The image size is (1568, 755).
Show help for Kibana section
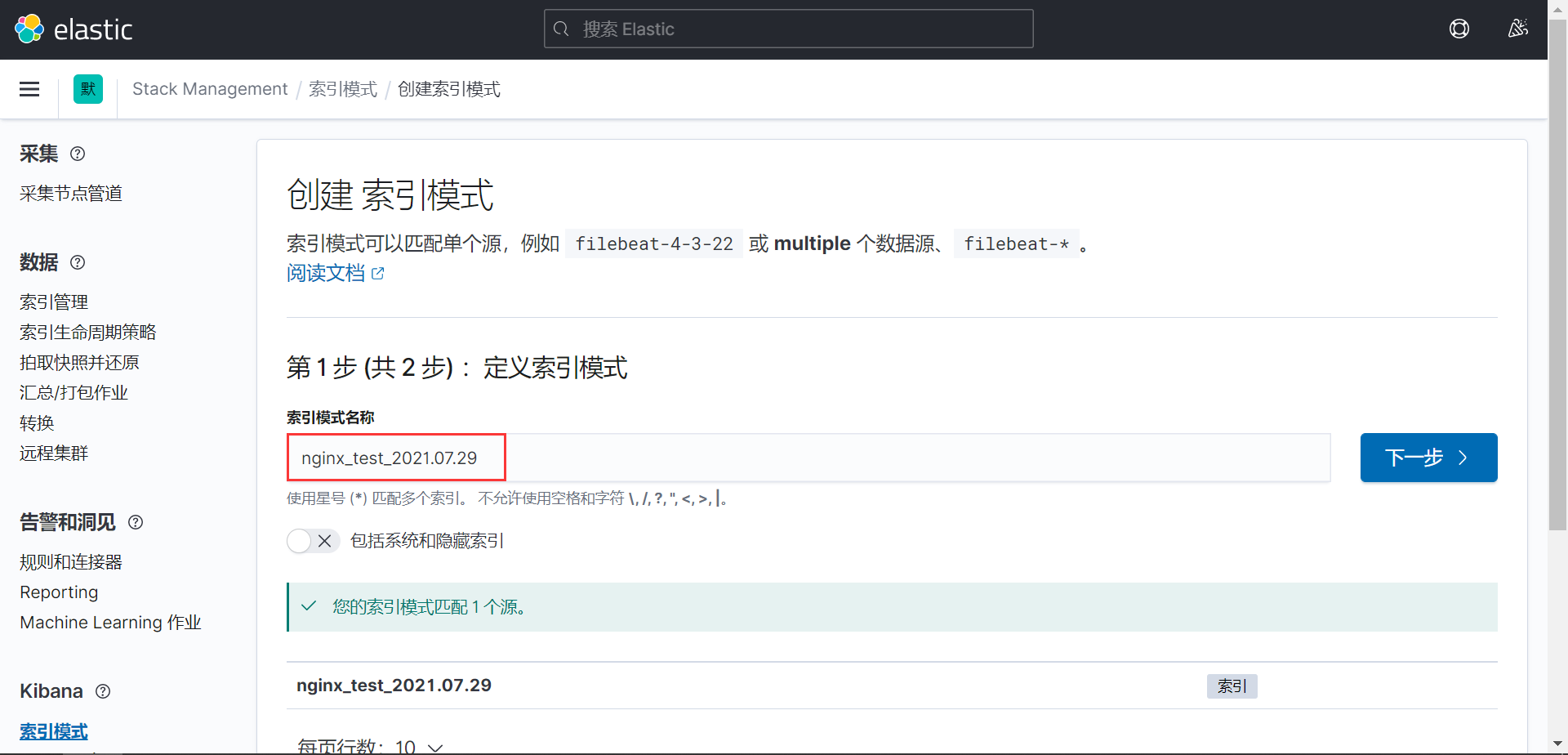(x=103, y=691)
